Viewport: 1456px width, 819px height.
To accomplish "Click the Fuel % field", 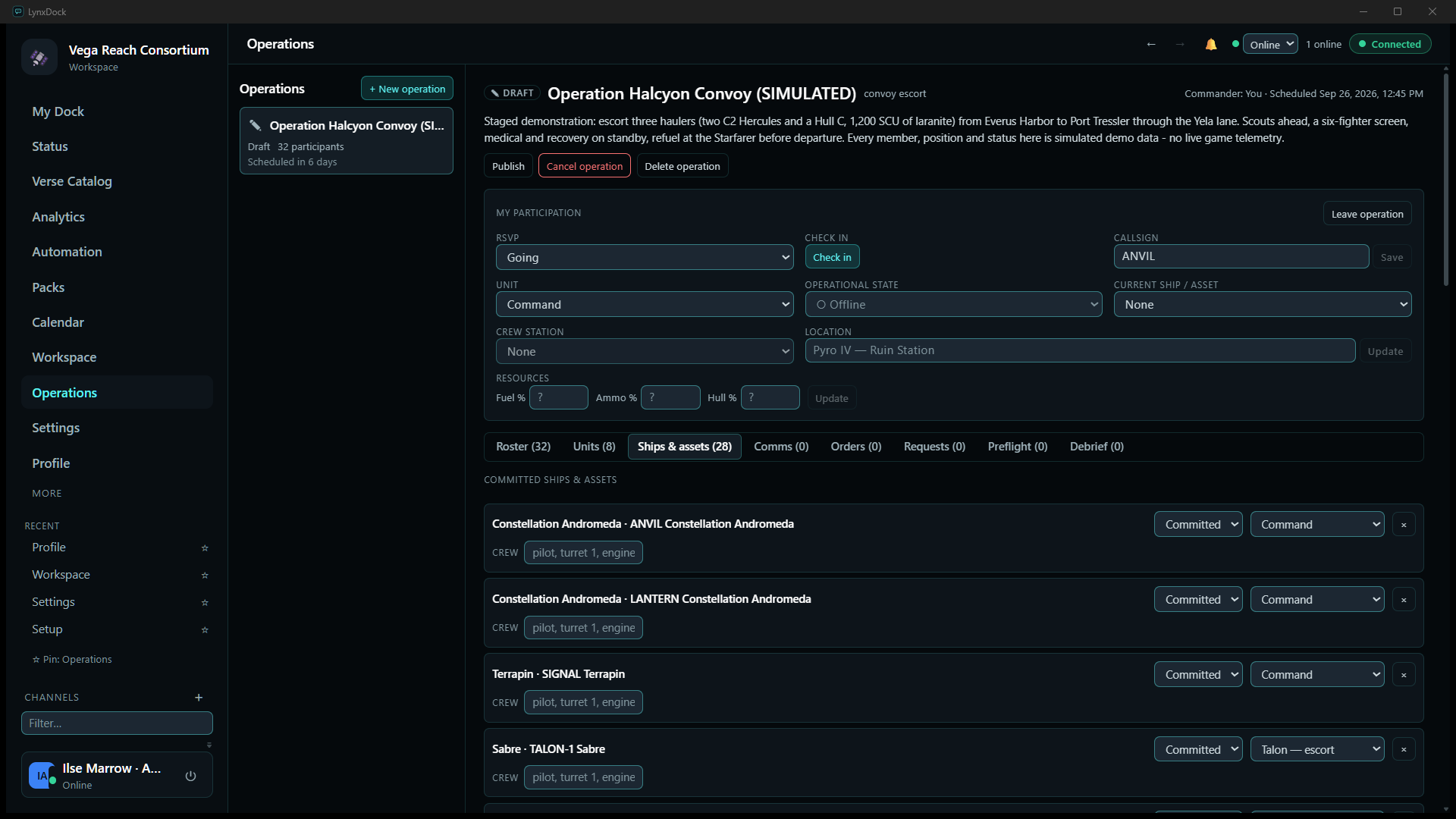I will [559, 397].
